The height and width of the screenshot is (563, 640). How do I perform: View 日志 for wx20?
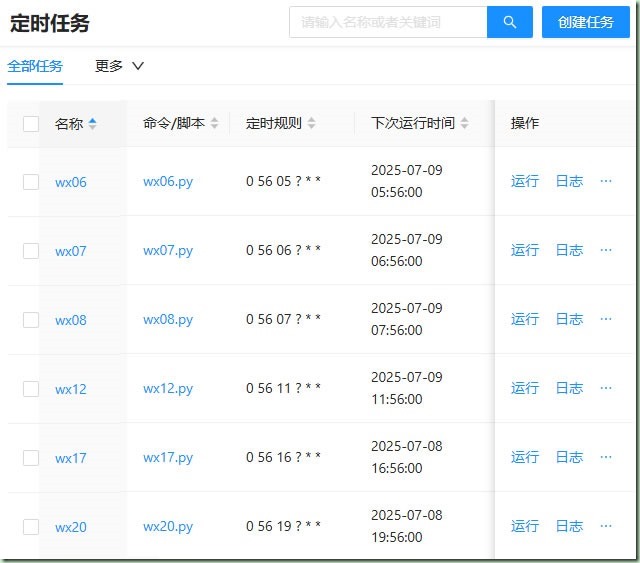569,526
